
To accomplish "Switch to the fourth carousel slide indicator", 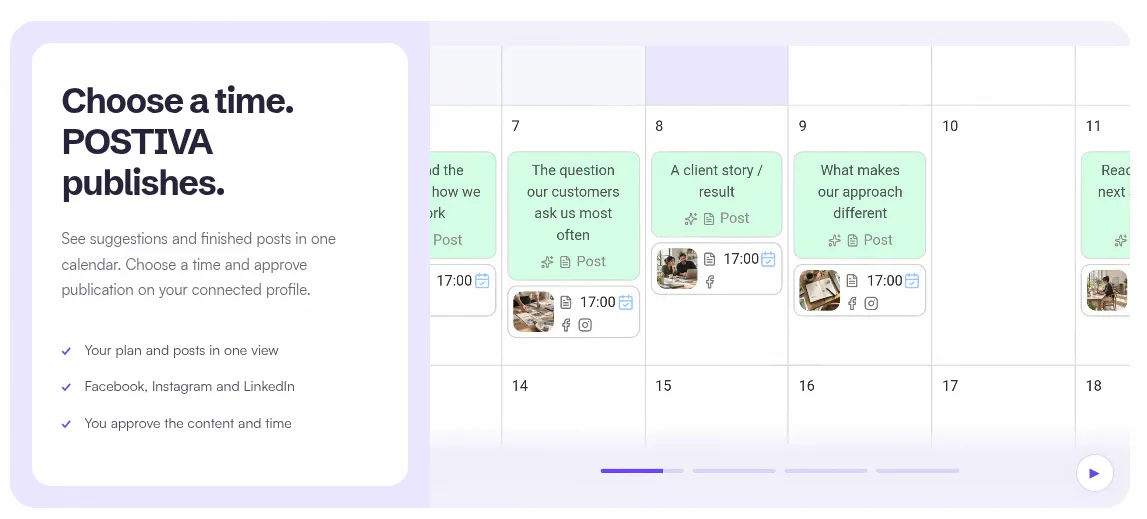I will pyautogui.click(x=917, y=471).
